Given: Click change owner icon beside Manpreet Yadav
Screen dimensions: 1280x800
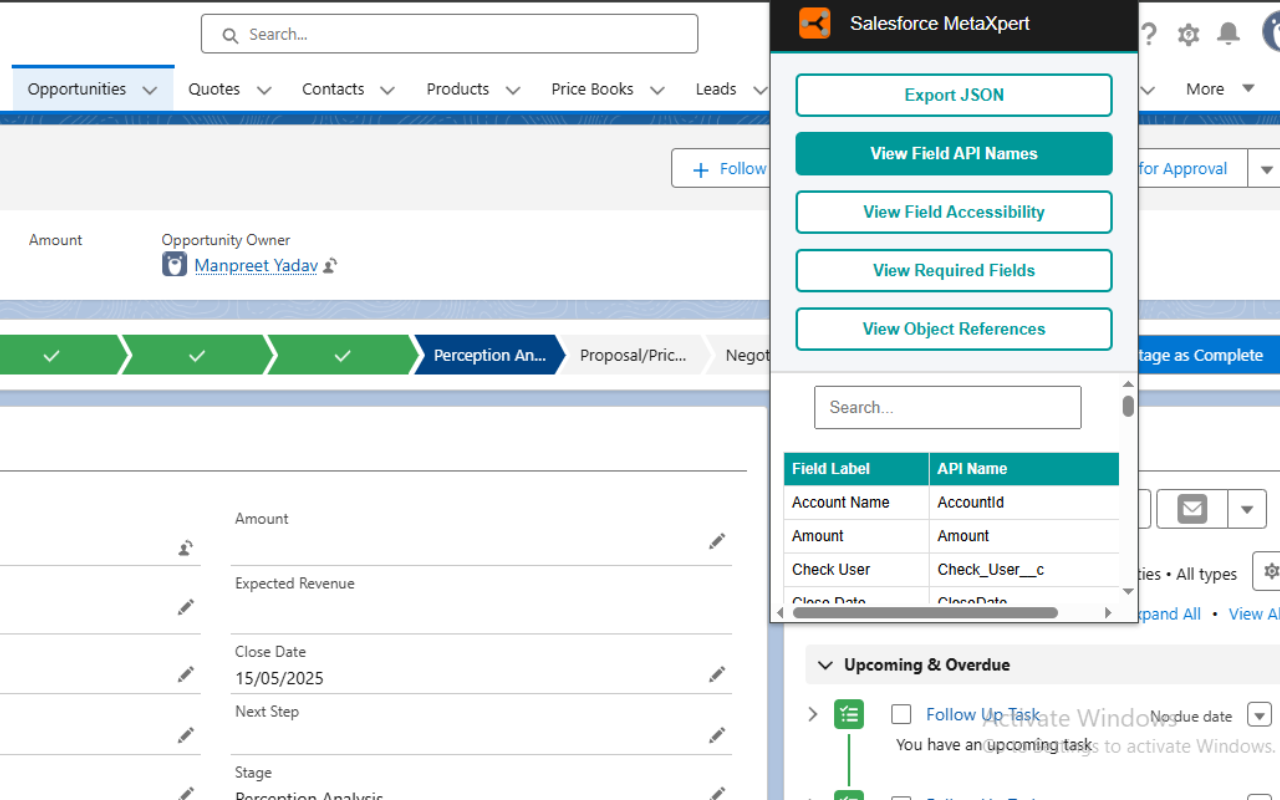Looking at the screenshot, I should 330,266.
